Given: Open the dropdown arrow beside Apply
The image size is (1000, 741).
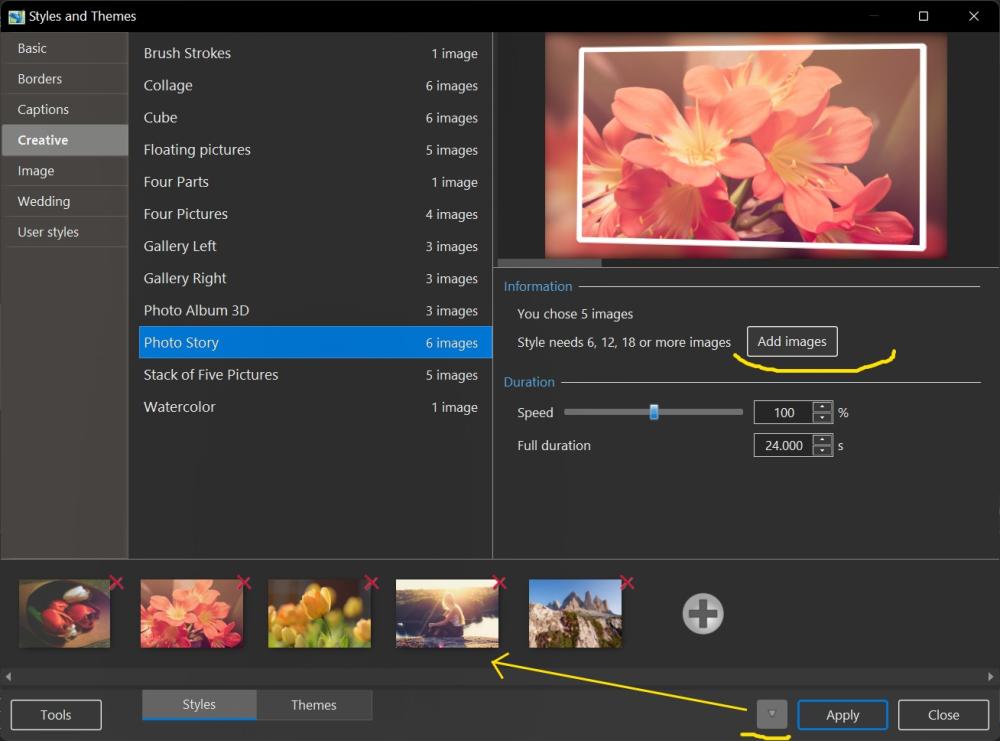Looking at the screenshot, I should pos(772,714).
